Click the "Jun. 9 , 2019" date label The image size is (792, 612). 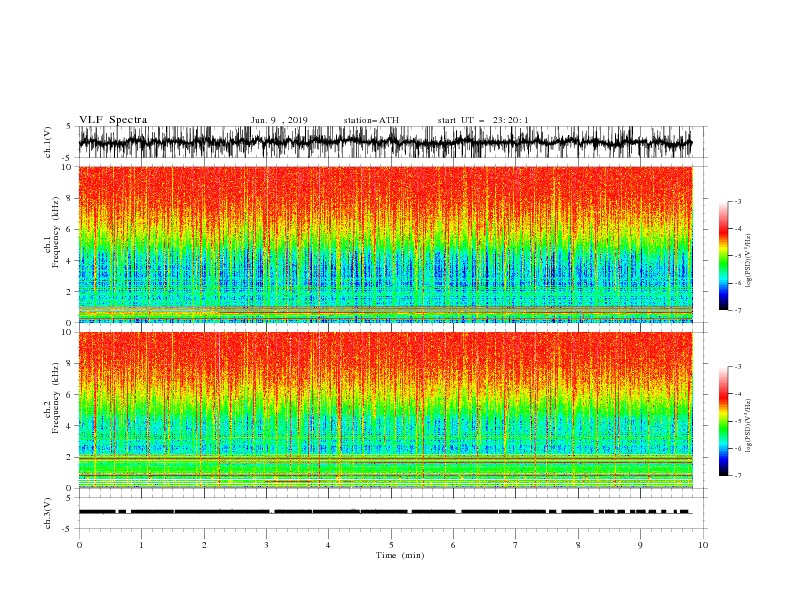coord(279,120)
